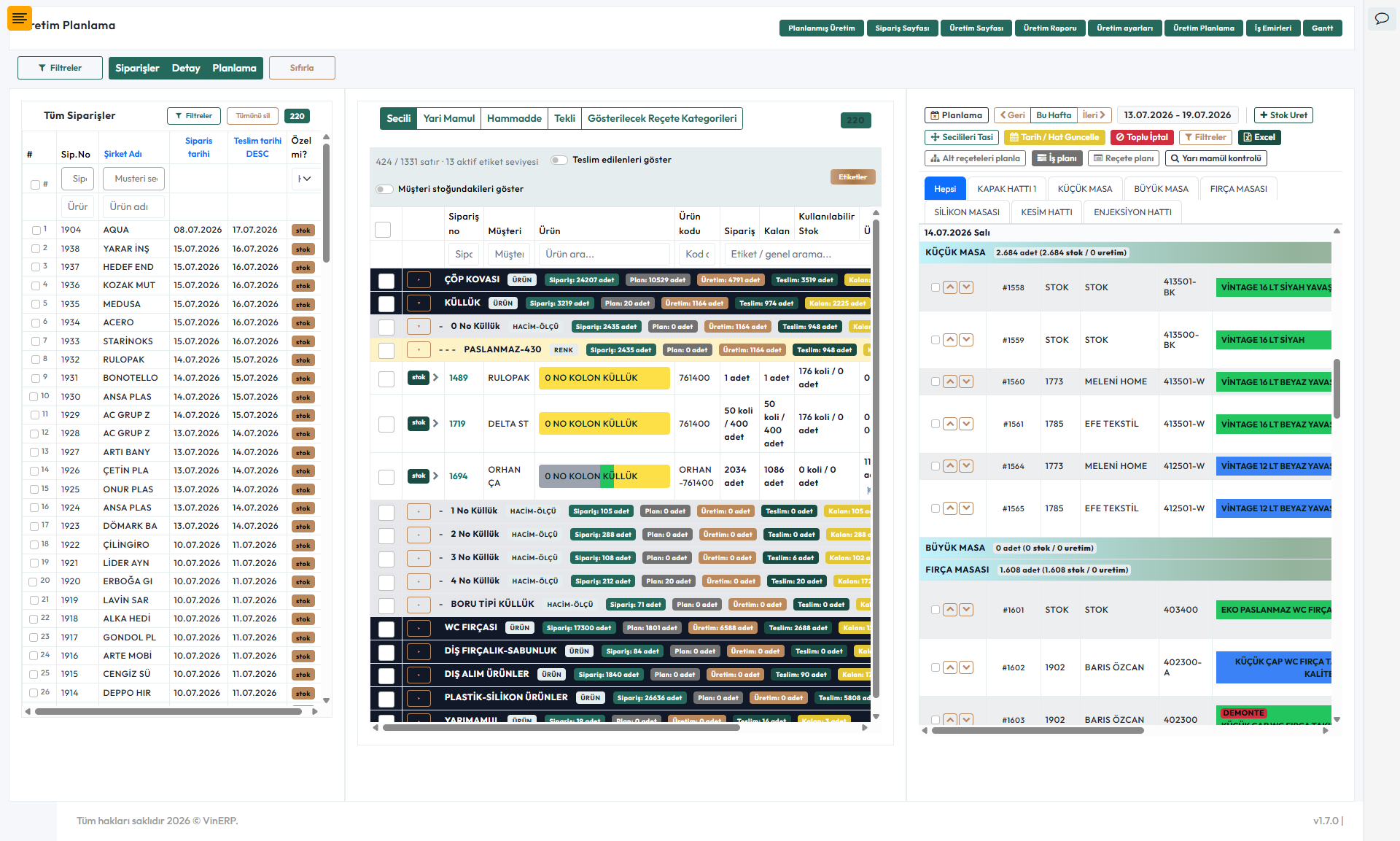Select the FIRÇA MASASI line tab
1400x841 pixels.
[x=1238, y=189]
